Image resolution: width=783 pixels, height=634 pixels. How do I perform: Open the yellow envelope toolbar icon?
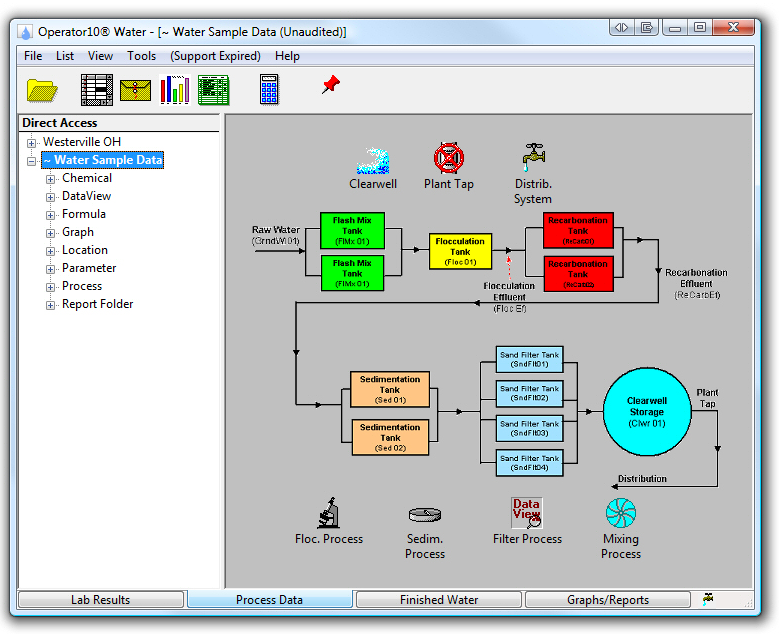tap(135, 90)
